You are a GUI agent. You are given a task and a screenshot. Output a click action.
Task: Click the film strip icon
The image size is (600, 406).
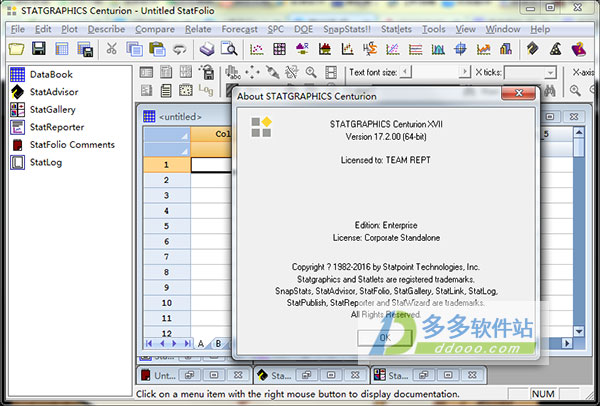click(331, 72)
